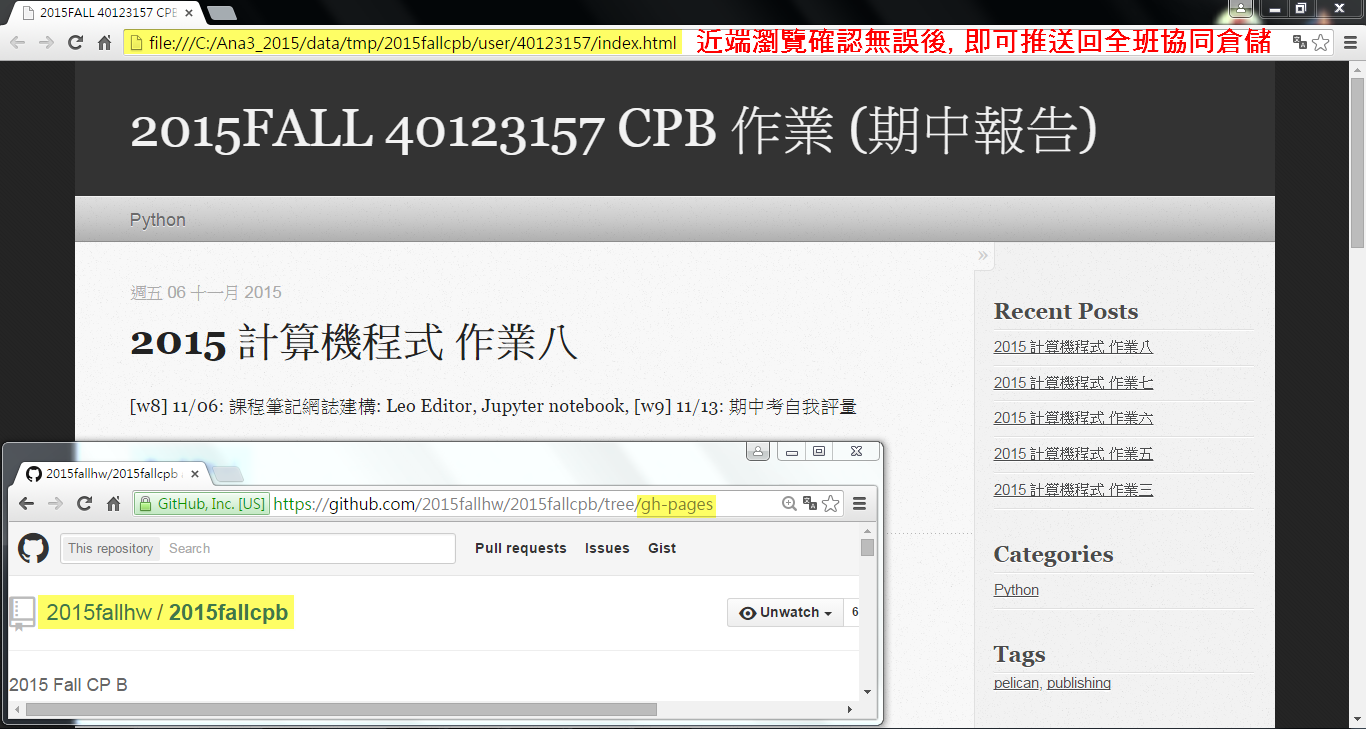Click the site title 2015FALL 40123157 CPB 作業
The image size is (1366, 729).
pos(615,129)
